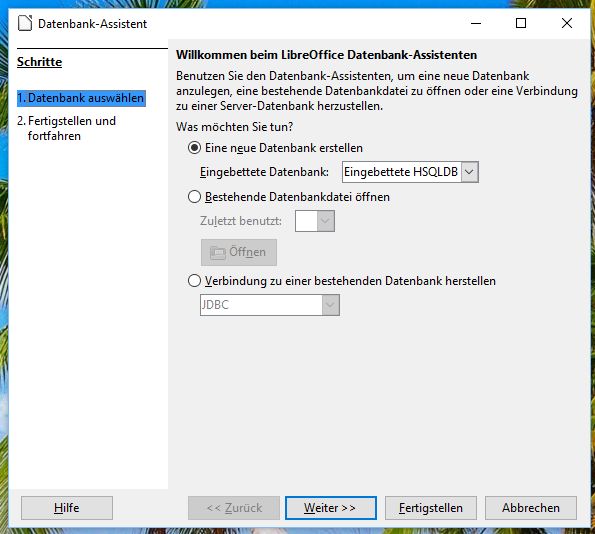Image resolution: width=595 pixels, height=534 pixels.
Task: Proceed with the 'Weiter >>' button
Action: [331, 508]
